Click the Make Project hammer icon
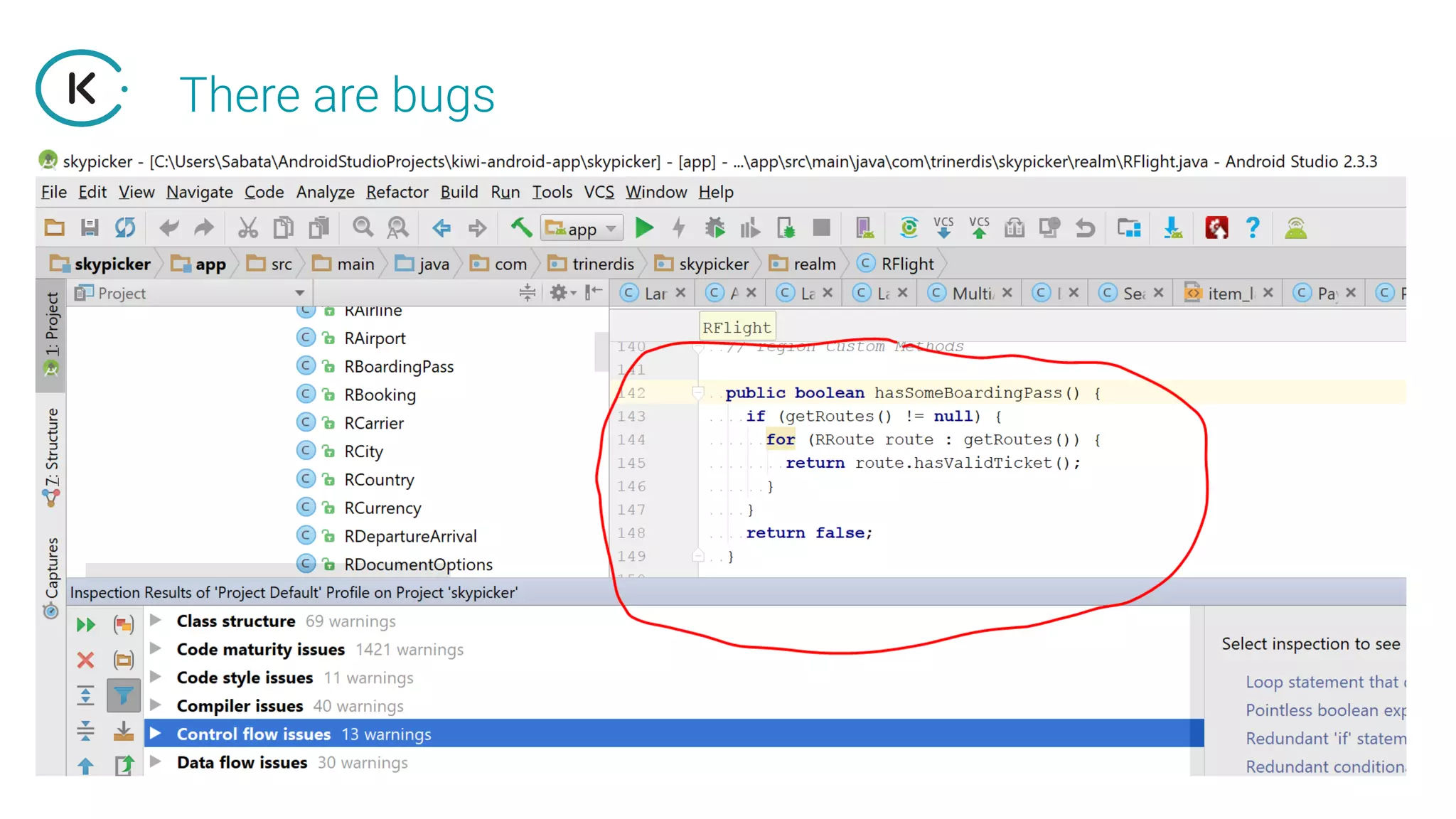The width and height of the screenshot is (1456, 819). click(521, 228)
